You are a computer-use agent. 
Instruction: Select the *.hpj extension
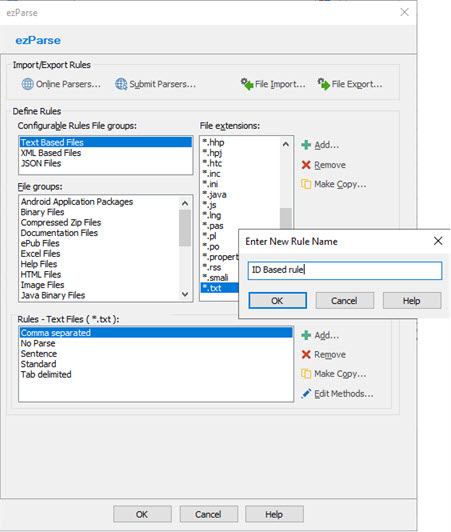[240, 153]
